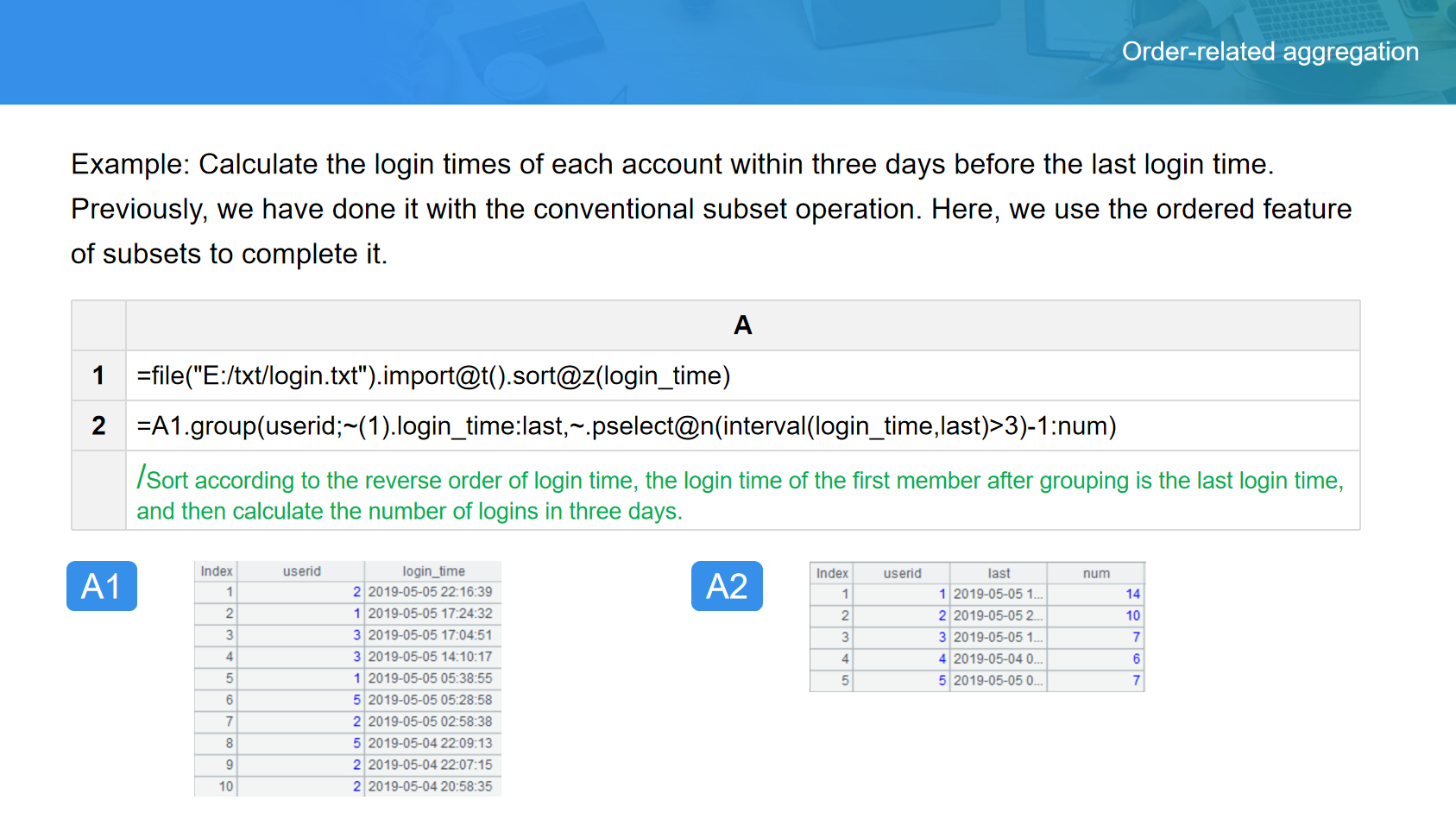
Task: Click the A1.group formula cell
Action: (742, 425)
